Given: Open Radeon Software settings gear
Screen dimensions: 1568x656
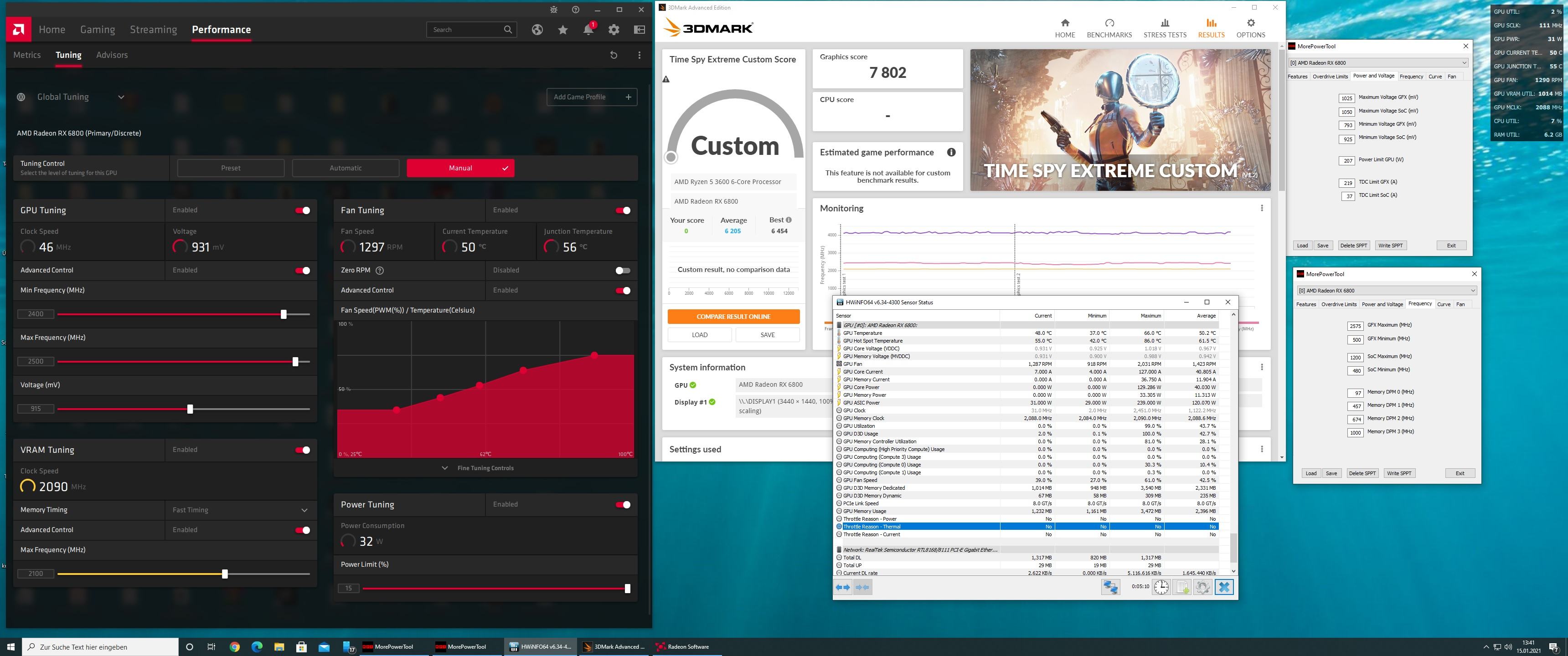Looking at the screenshot, I should tap(614, 30).
